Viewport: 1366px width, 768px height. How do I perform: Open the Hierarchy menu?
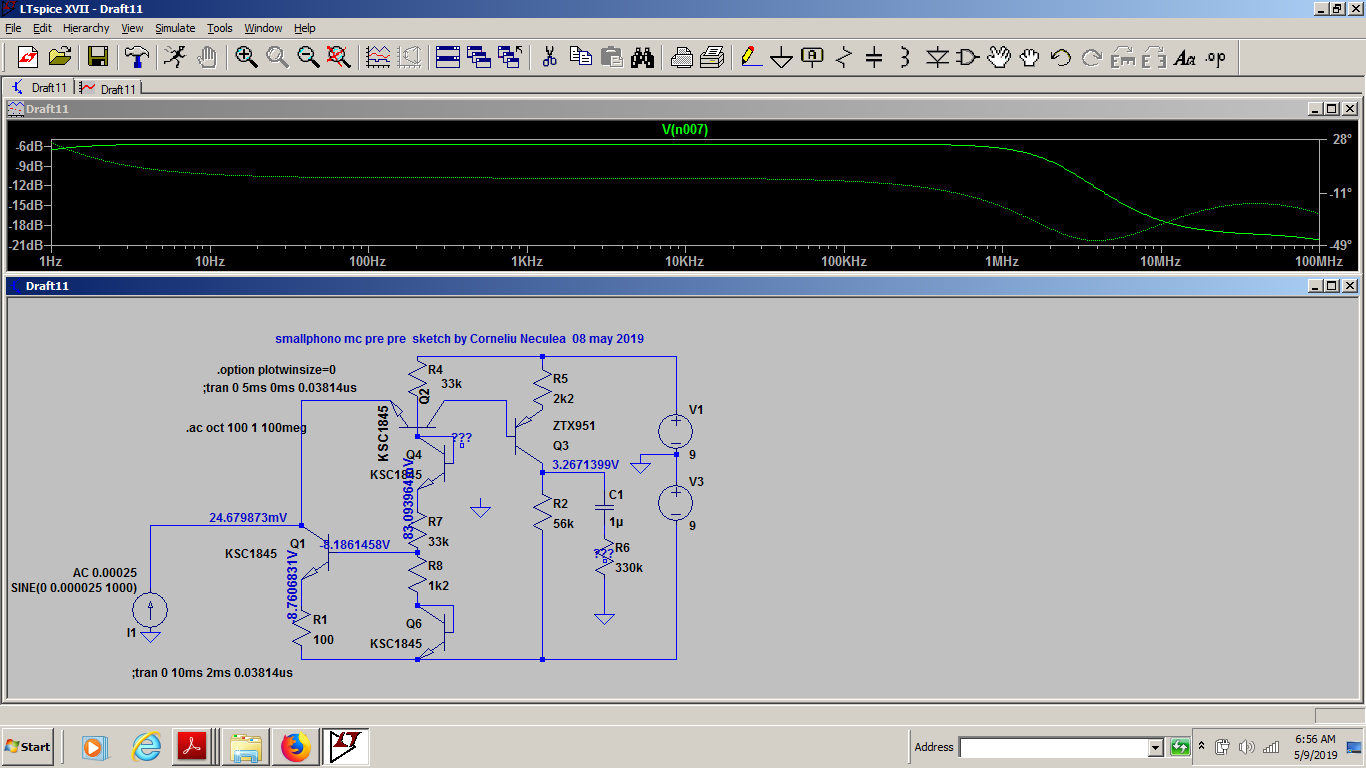86,28
